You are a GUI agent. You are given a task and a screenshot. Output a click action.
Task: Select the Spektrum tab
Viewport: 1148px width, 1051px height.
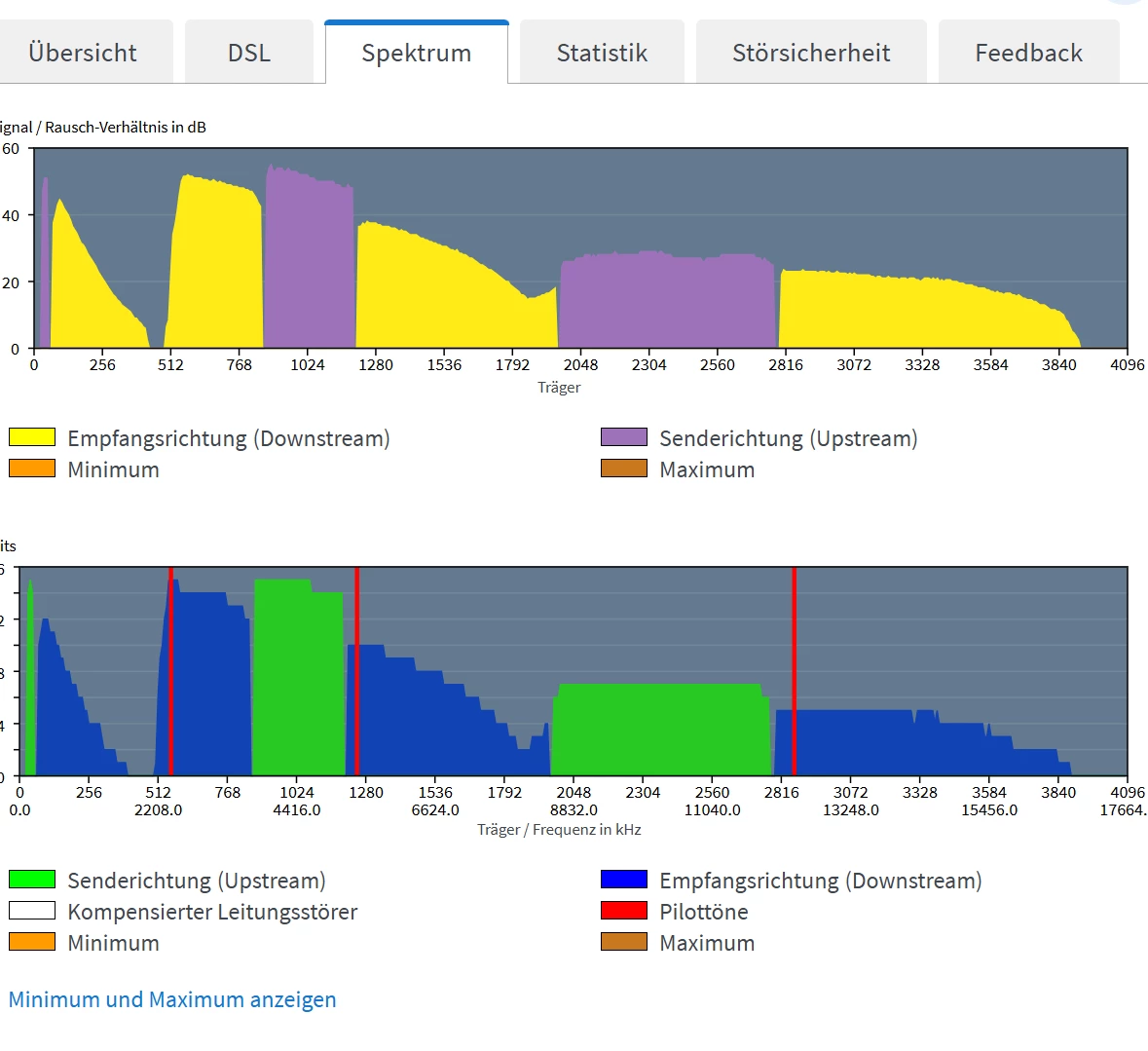[x=417, y=53]
